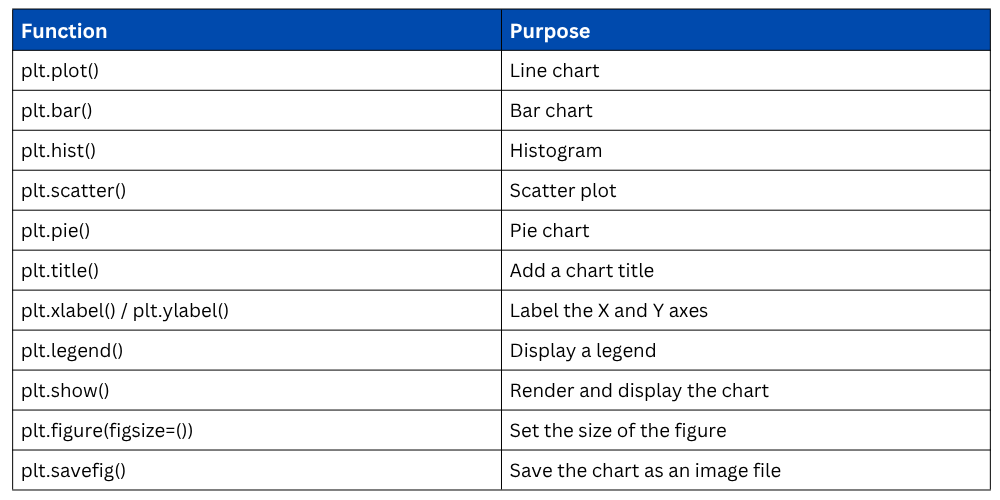Click the "Scatter plot" text
1000x500 pixels.
click(563, 191)
